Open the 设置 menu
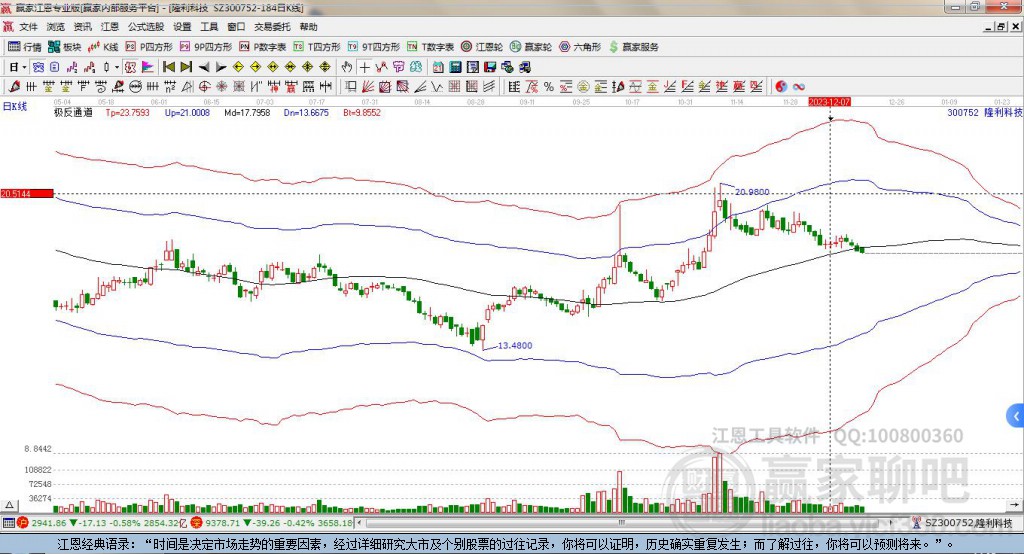1024x554 pixels. coord(182,27)
